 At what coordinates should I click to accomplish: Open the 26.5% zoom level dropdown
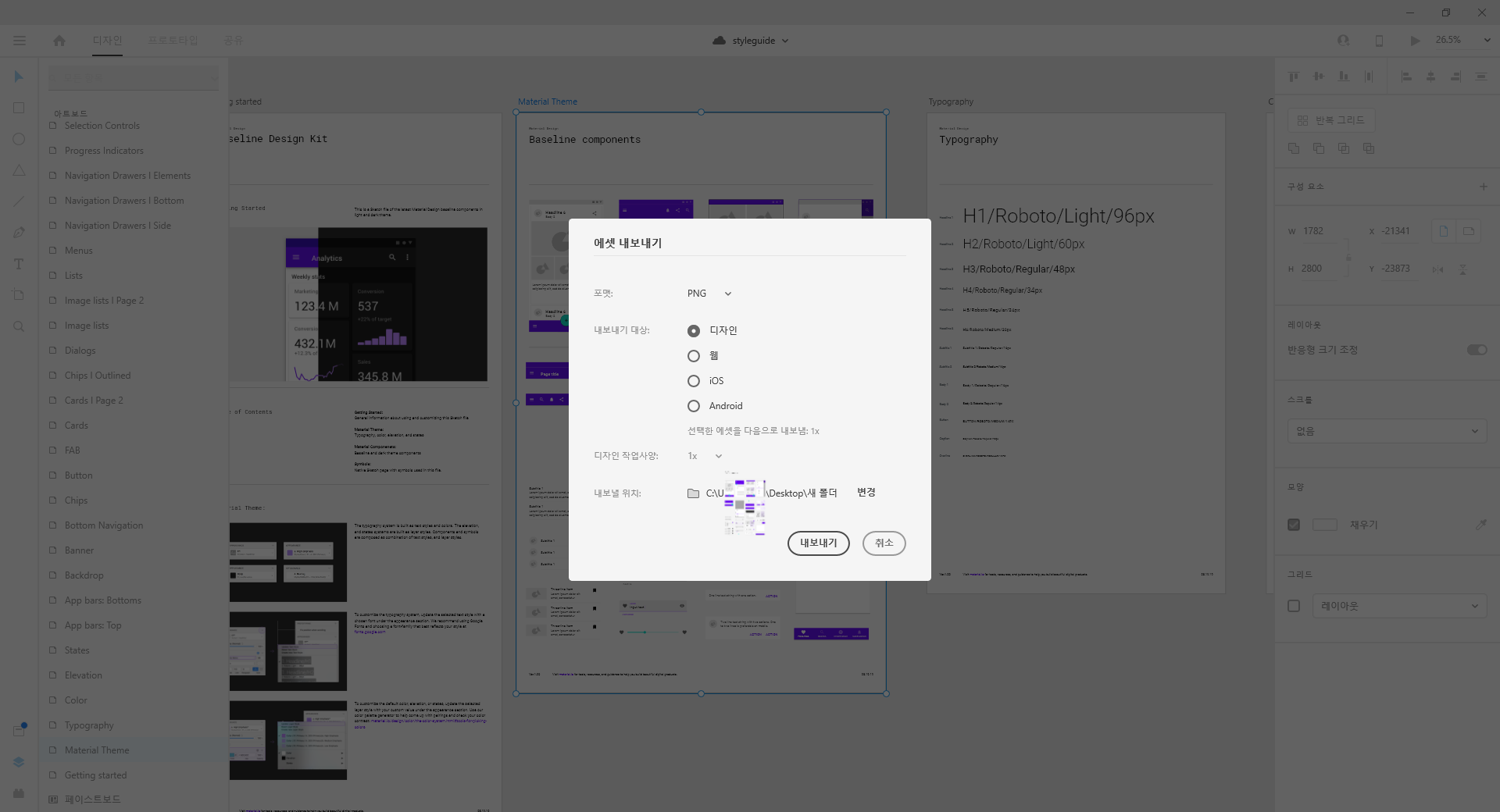(x=1462, y=40)
